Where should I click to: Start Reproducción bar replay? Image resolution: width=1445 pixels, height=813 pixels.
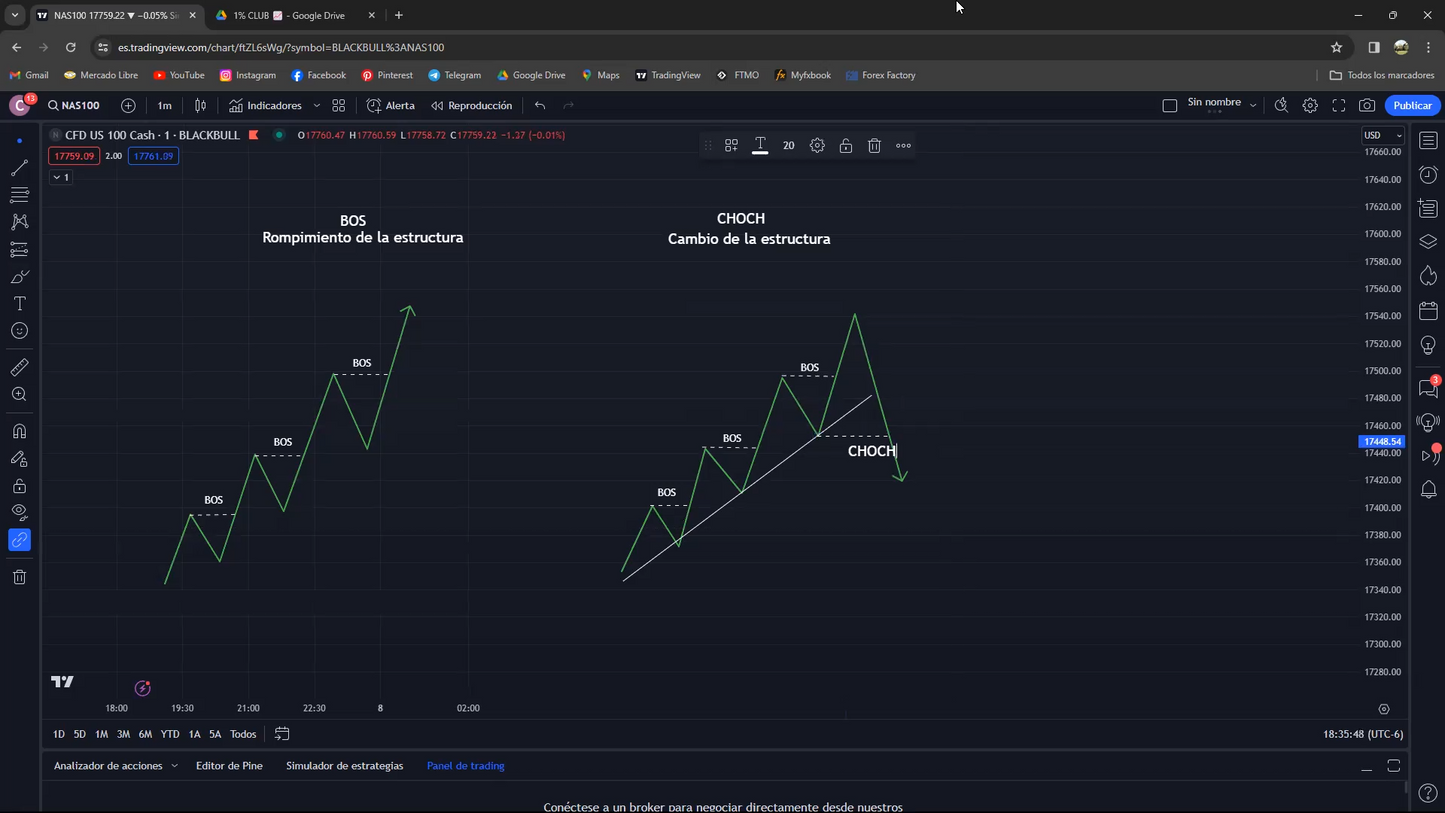(471, 106)
